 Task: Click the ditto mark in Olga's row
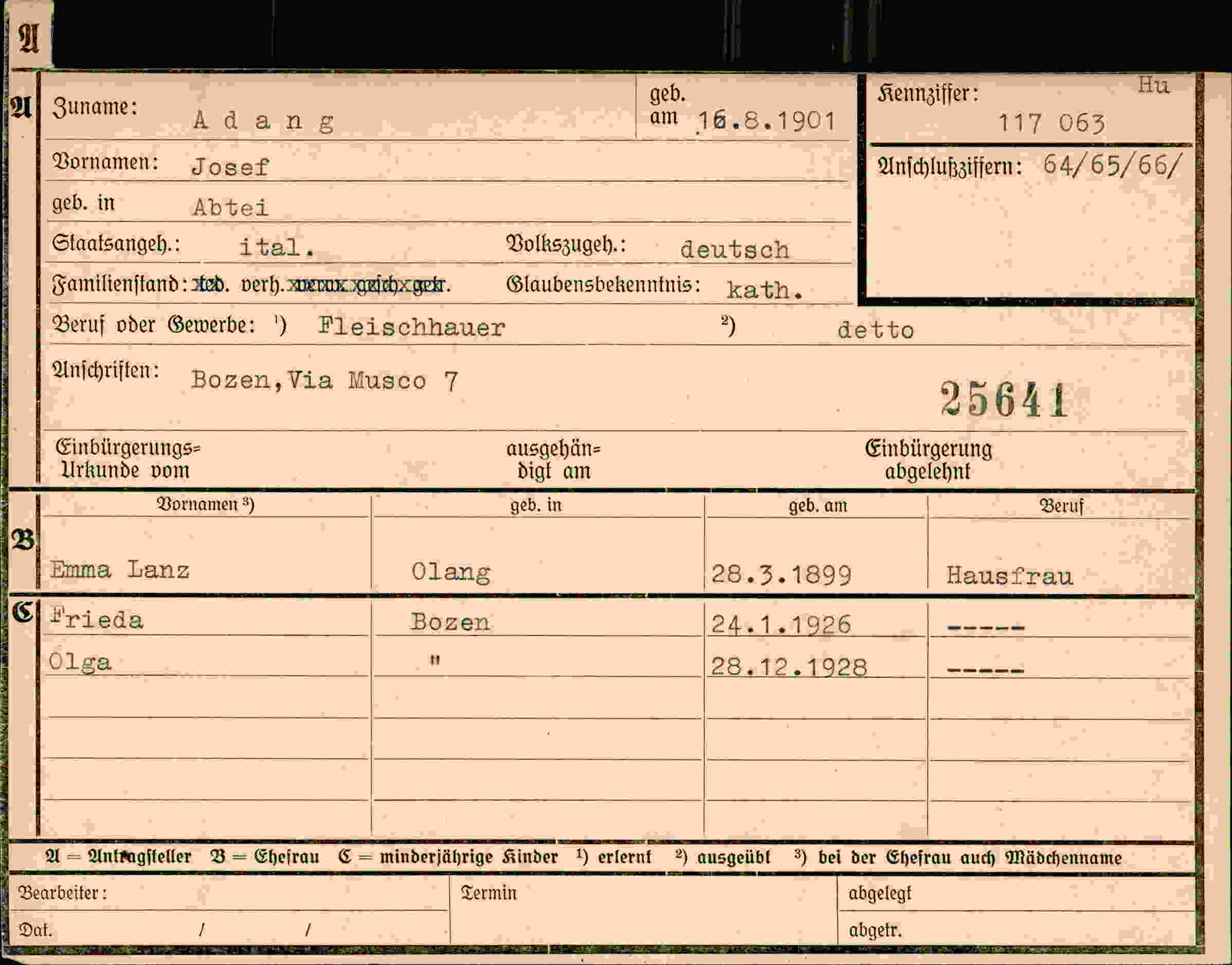pos(434,659)
